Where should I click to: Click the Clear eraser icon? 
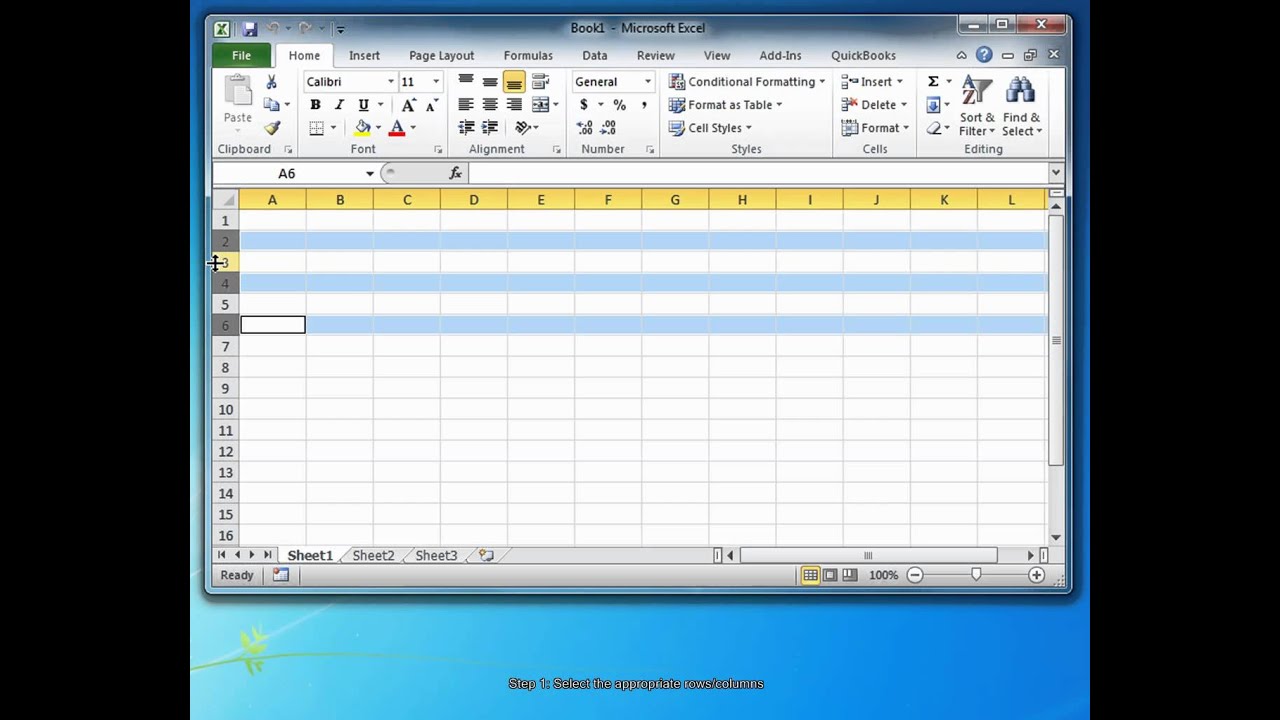933,128
